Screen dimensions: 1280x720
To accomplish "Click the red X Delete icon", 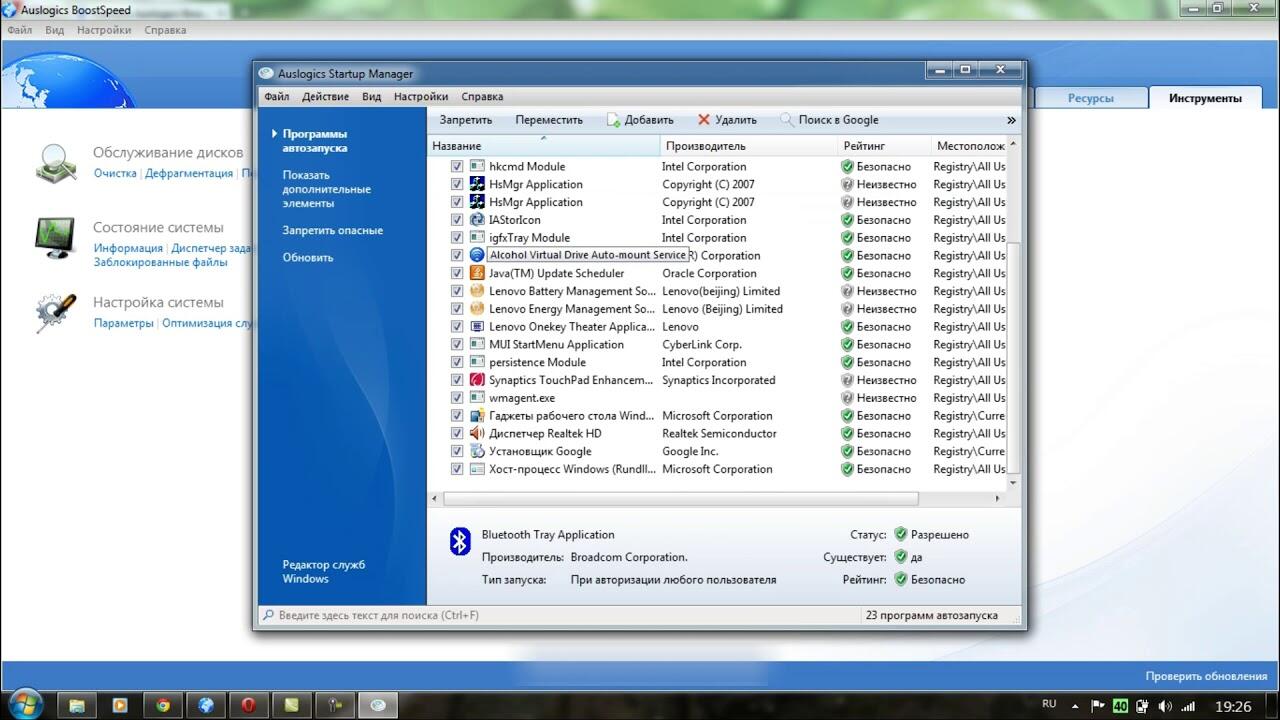I will click(x=704, y=120).
